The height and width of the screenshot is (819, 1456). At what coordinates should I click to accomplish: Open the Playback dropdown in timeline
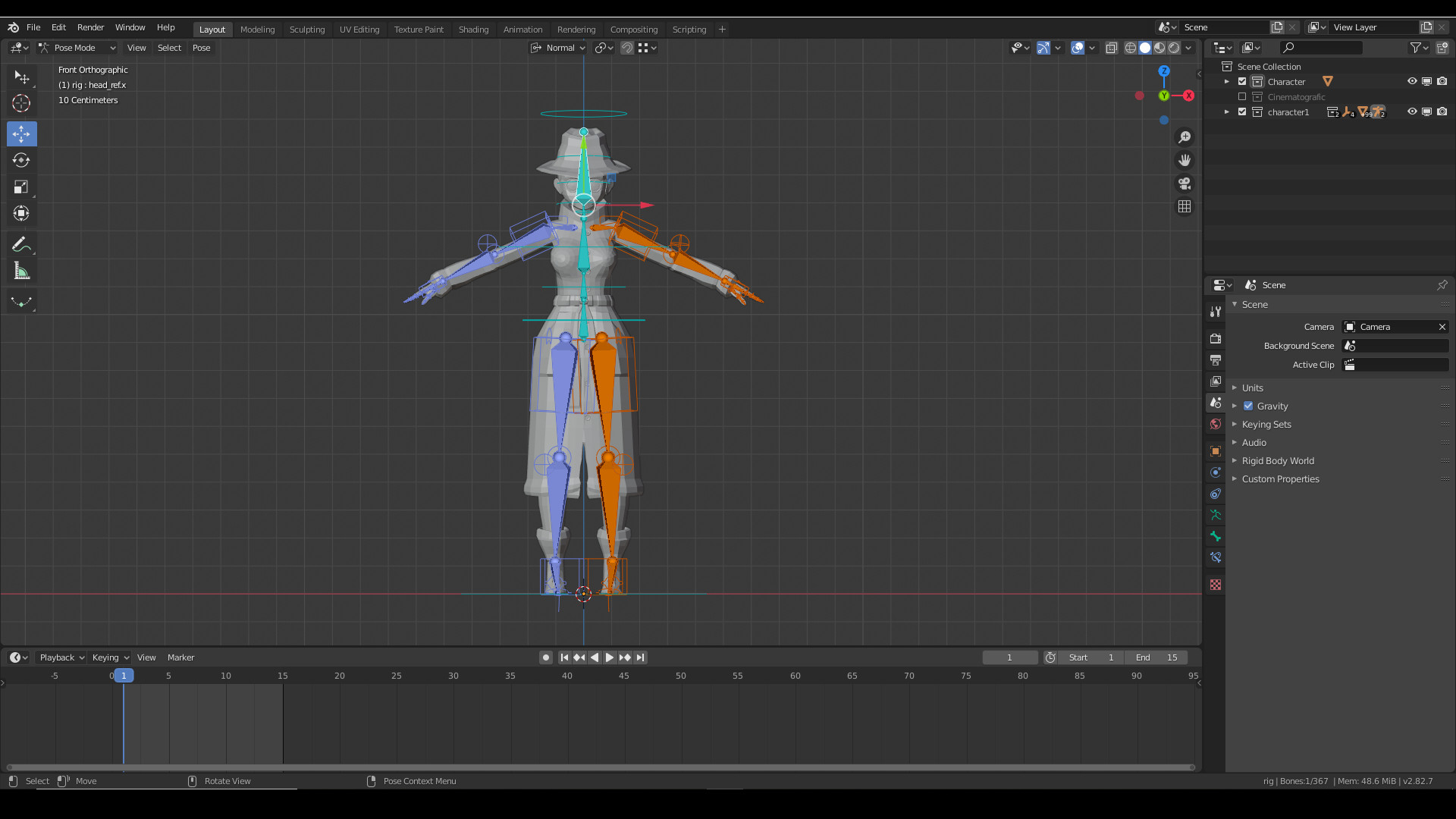click(61, 657)
